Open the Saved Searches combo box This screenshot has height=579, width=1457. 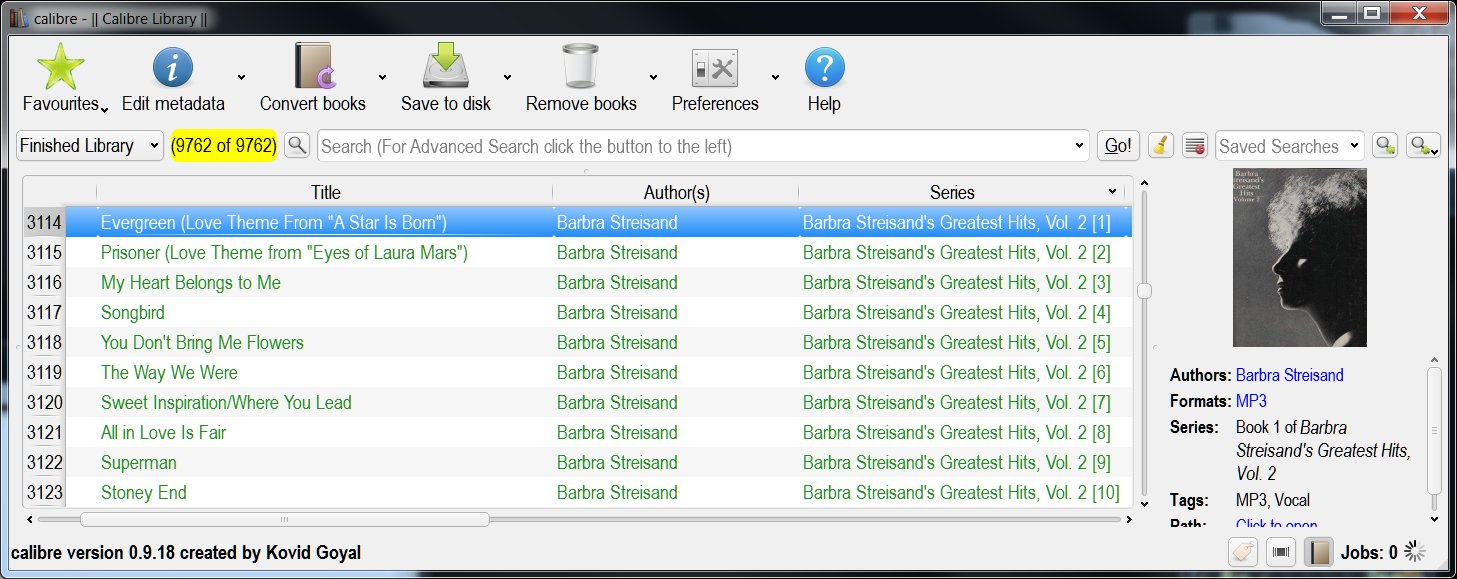coord(1290,145)
